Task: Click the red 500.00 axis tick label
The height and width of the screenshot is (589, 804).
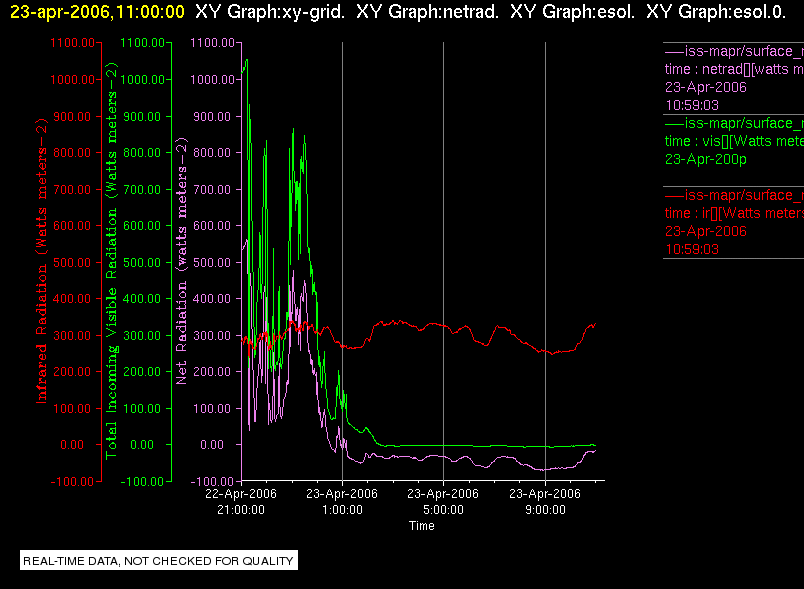Action: 72,262
